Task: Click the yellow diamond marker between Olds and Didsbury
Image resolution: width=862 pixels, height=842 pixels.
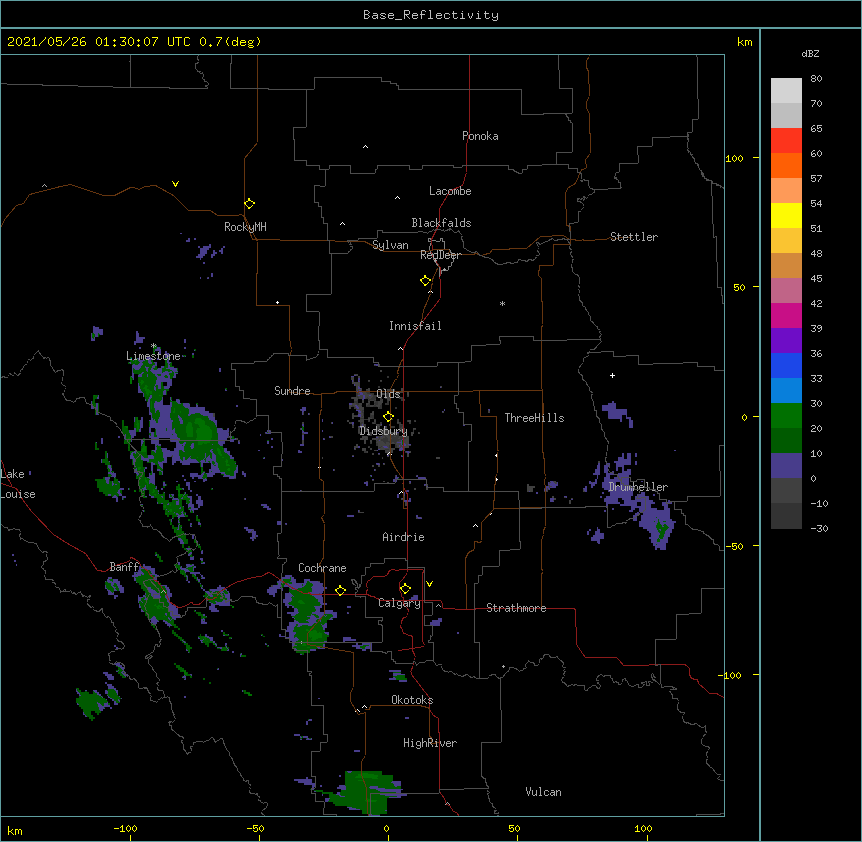Action: 388,416
